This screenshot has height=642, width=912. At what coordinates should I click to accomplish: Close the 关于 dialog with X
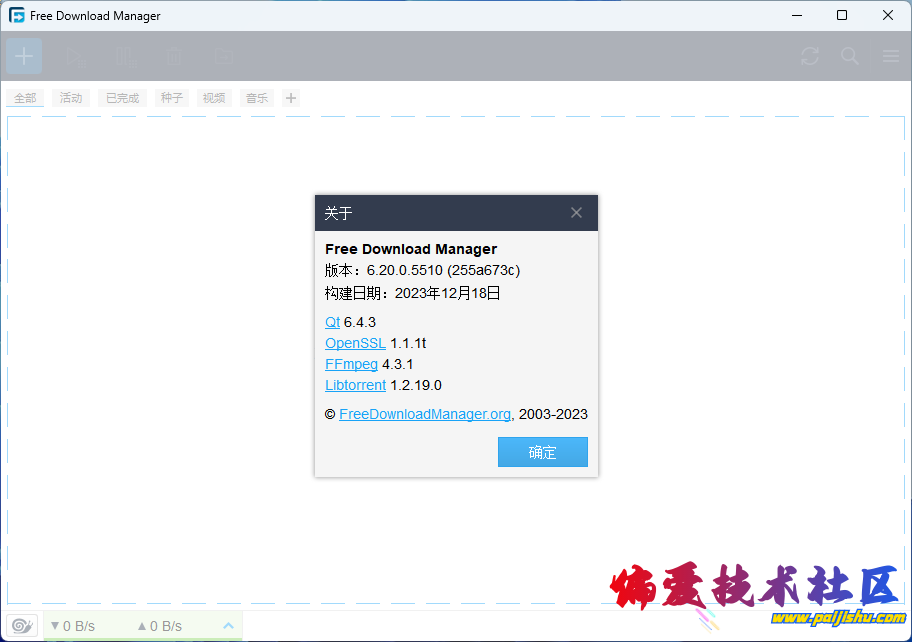pyautogui.click(x=576, y=213)
